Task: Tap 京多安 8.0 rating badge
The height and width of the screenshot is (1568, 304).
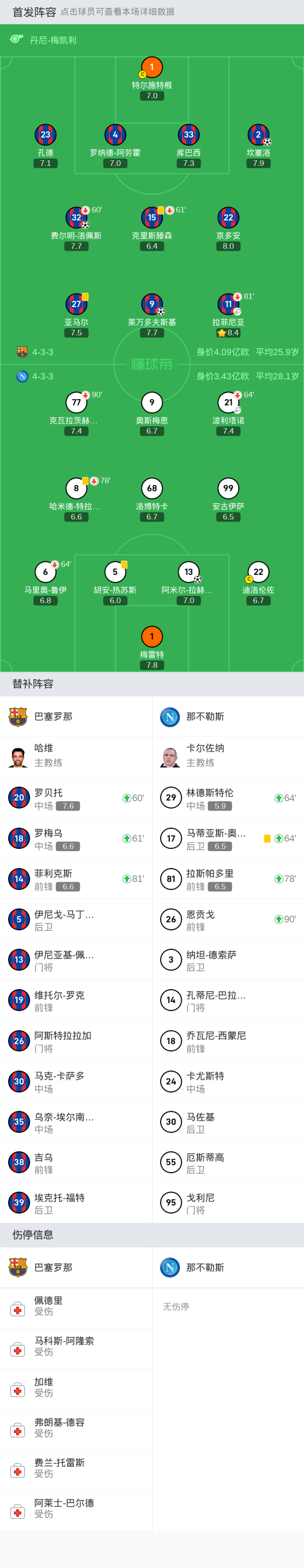Action: tap(228, 246)
